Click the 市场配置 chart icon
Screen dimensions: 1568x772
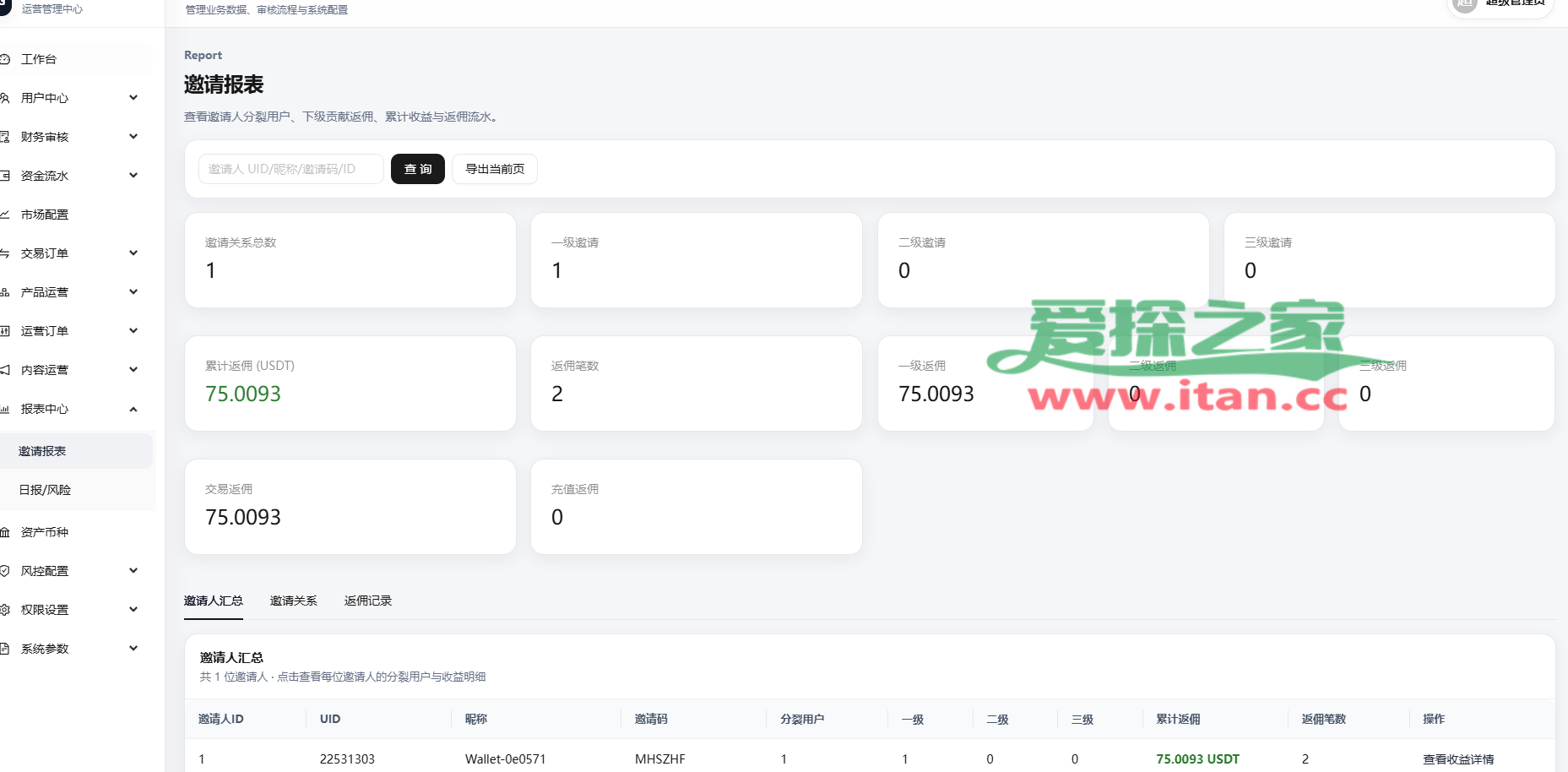(x=4, y=215)
